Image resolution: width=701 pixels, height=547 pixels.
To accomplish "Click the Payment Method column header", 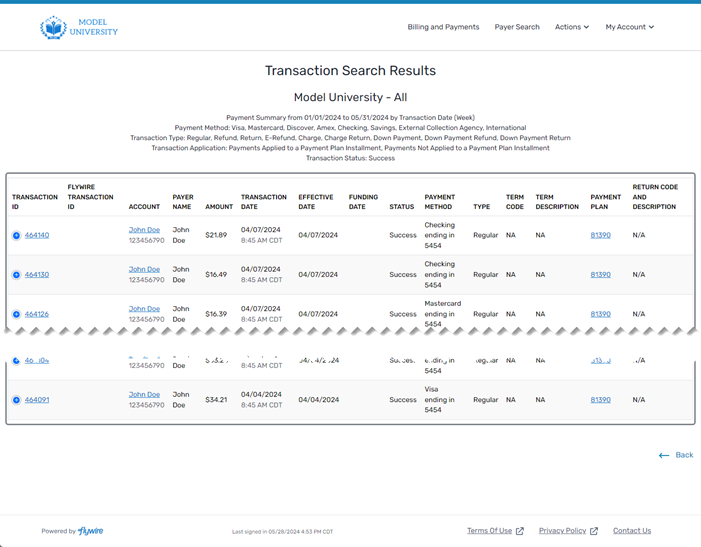I will (x=439, y=202).
